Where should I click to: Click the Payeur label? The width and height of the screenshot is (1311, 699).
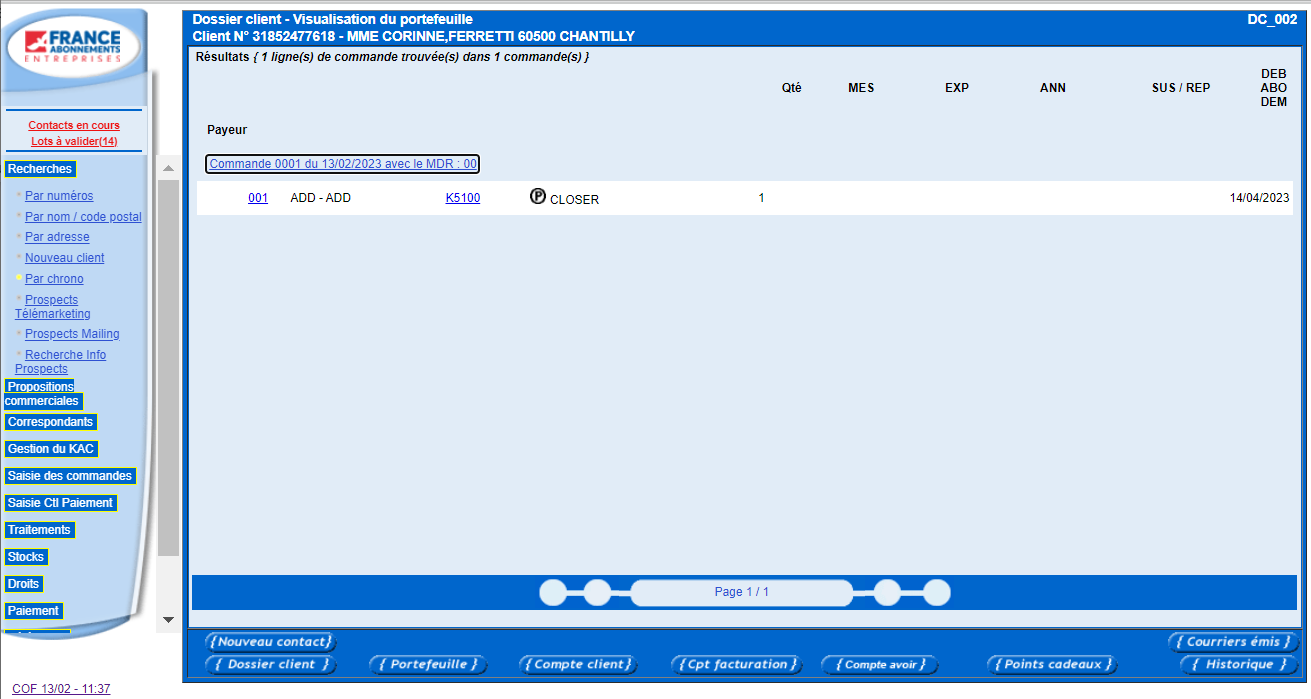[227, 130]
